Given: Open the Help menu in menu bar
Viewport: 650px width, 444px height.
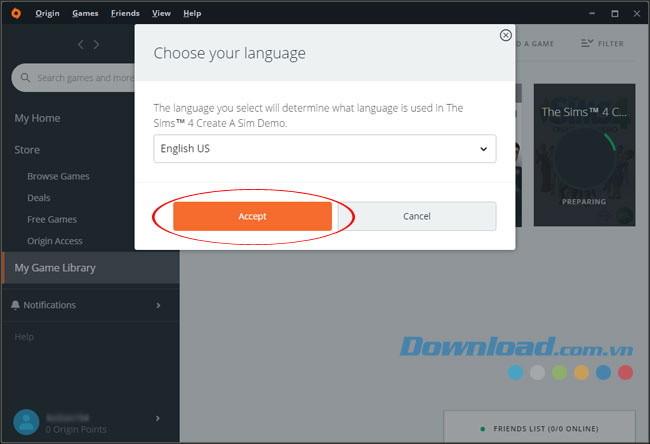Looking at the screenshot, I should pyautogui.click(x=192, y=13).
